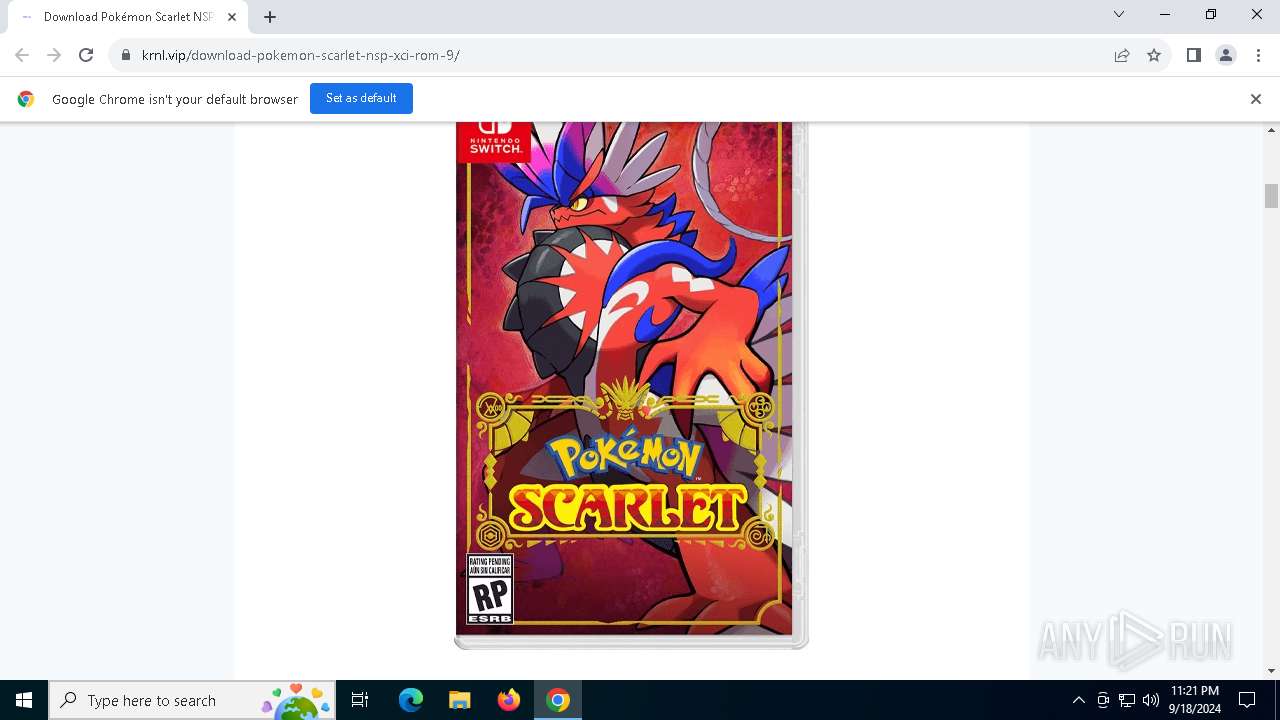View site information via the lock icon
Screen dimensions: 1280x720
126,55
